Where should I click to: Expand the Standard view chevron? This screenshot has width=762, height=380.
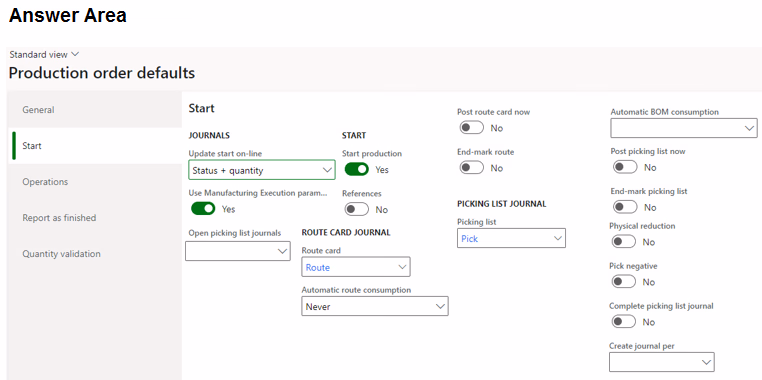75,54
